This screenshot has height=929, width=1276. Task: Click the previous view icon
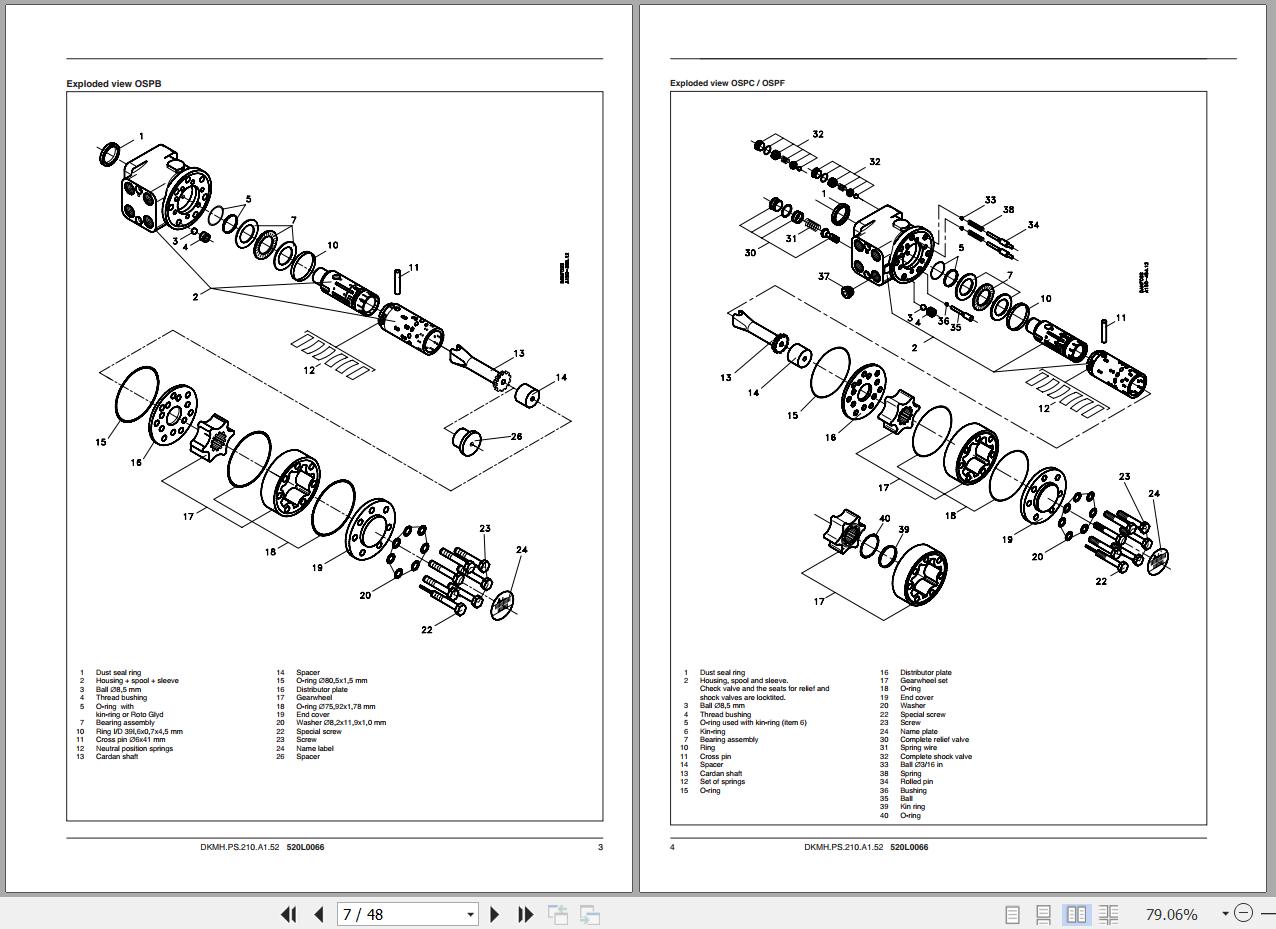click(x=558, y=914)
